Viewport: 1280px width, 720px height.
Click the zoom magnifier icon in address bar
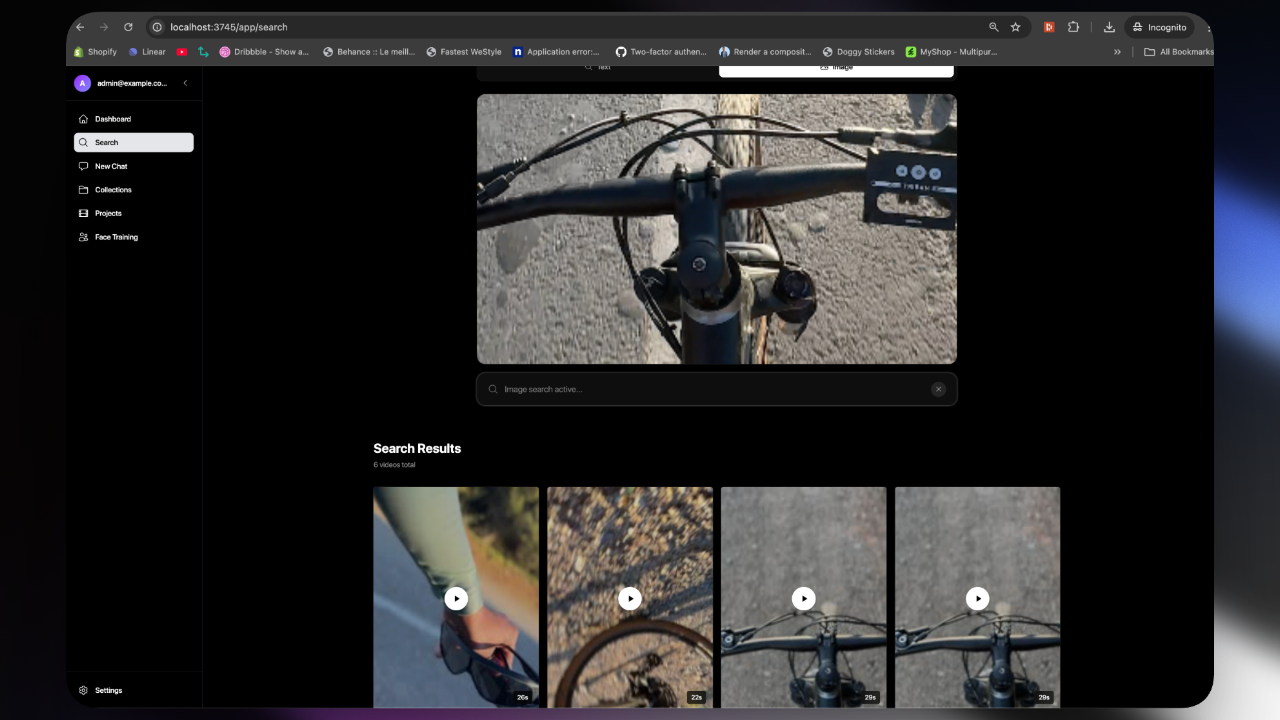pyautogui.click(x=993, y=27)
